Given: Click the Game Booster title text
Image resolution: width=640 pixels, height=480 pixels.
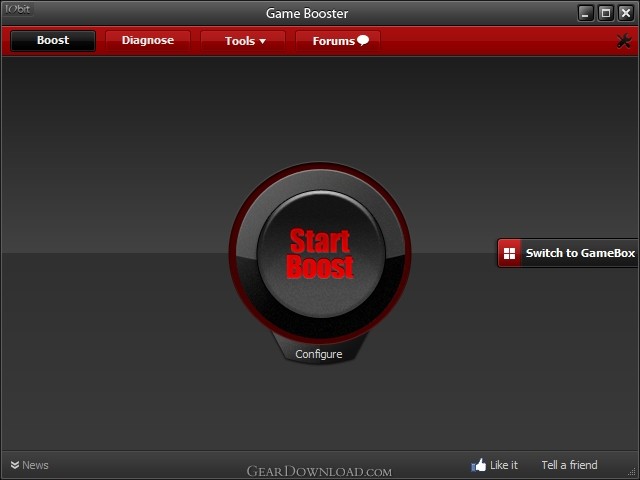Looking at the screenshot, I should point(307,13).
